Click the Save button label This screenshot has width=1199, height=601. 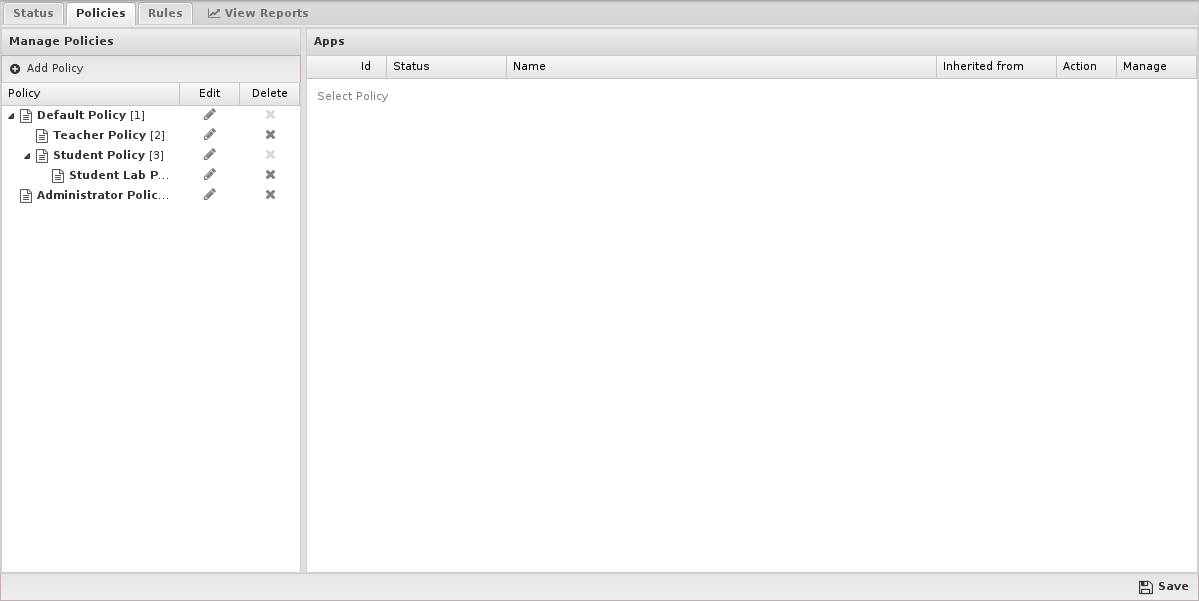point(1173,586)
